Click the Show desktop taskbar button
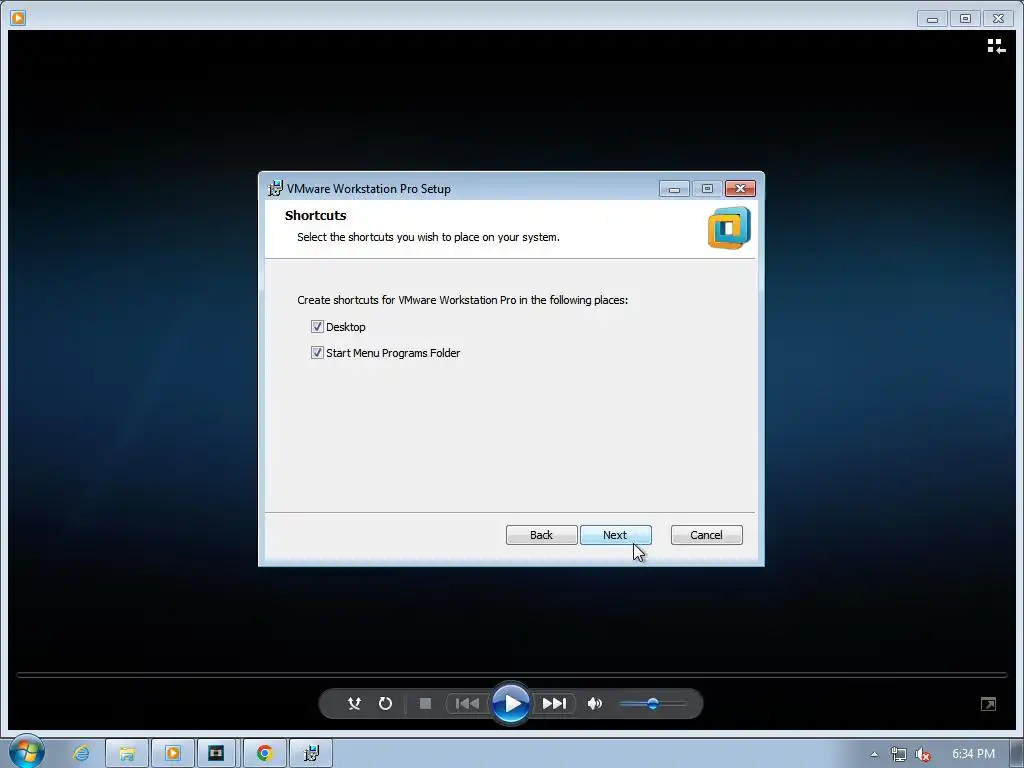Viewport: 1024px width, 768px height. click(x=1017, y=753)
